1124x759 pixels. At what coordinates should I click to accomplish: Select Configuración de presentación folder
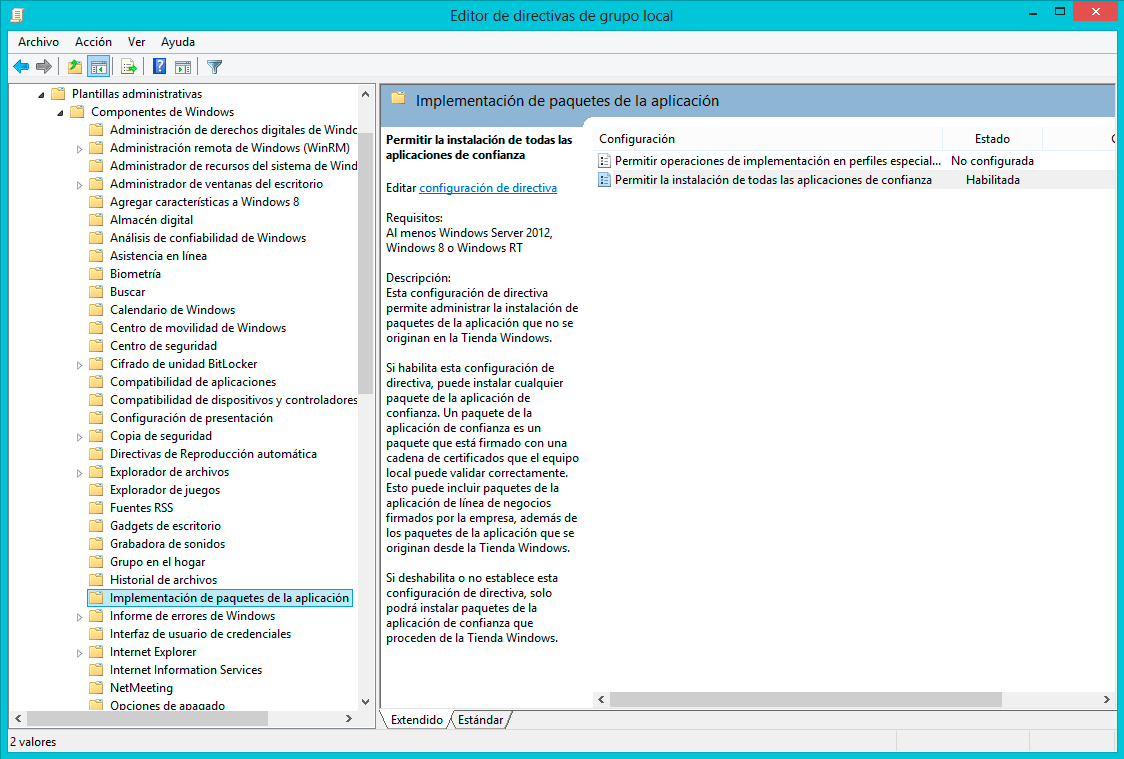(x=191, y=418)
